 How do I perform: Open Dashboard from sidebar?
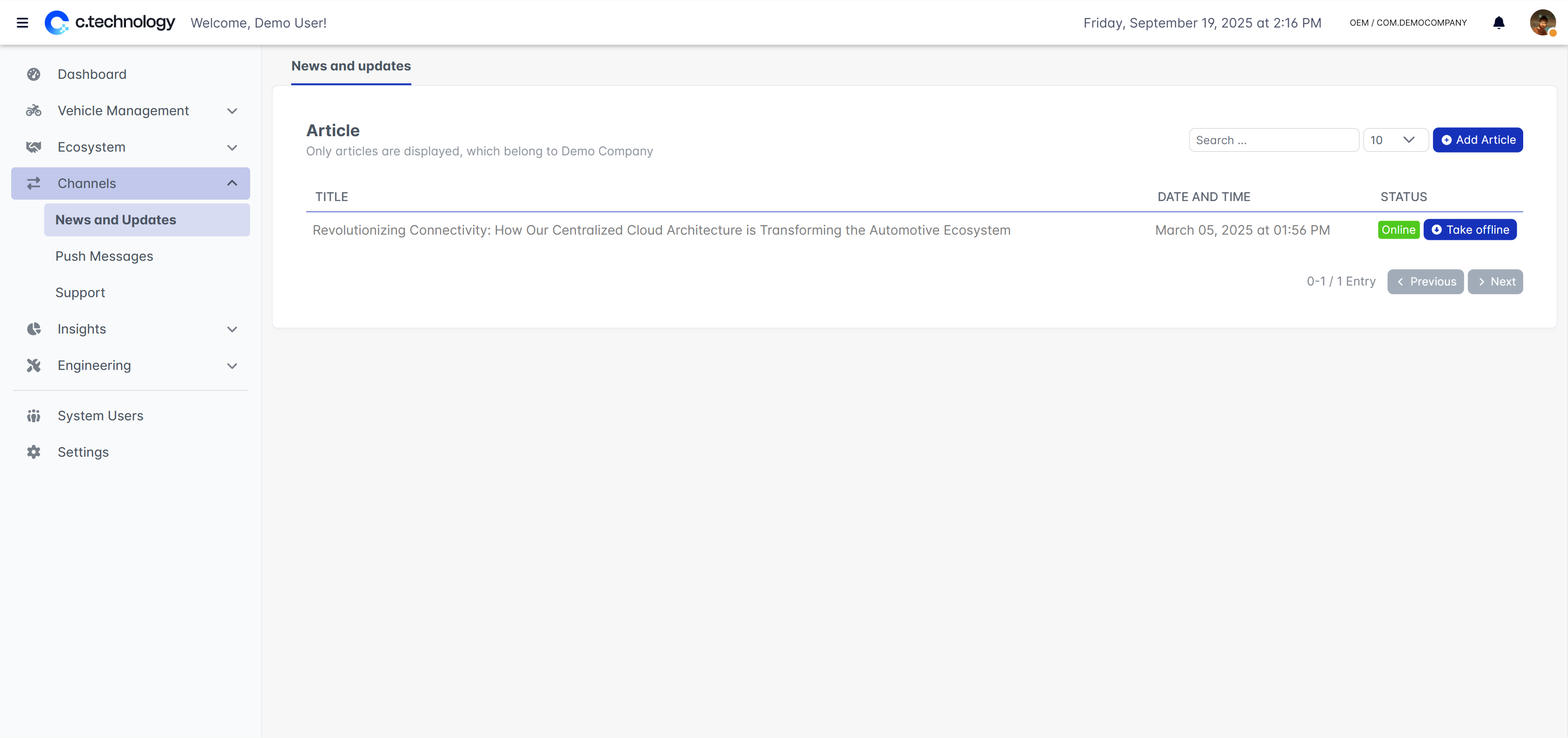point(92,74)
